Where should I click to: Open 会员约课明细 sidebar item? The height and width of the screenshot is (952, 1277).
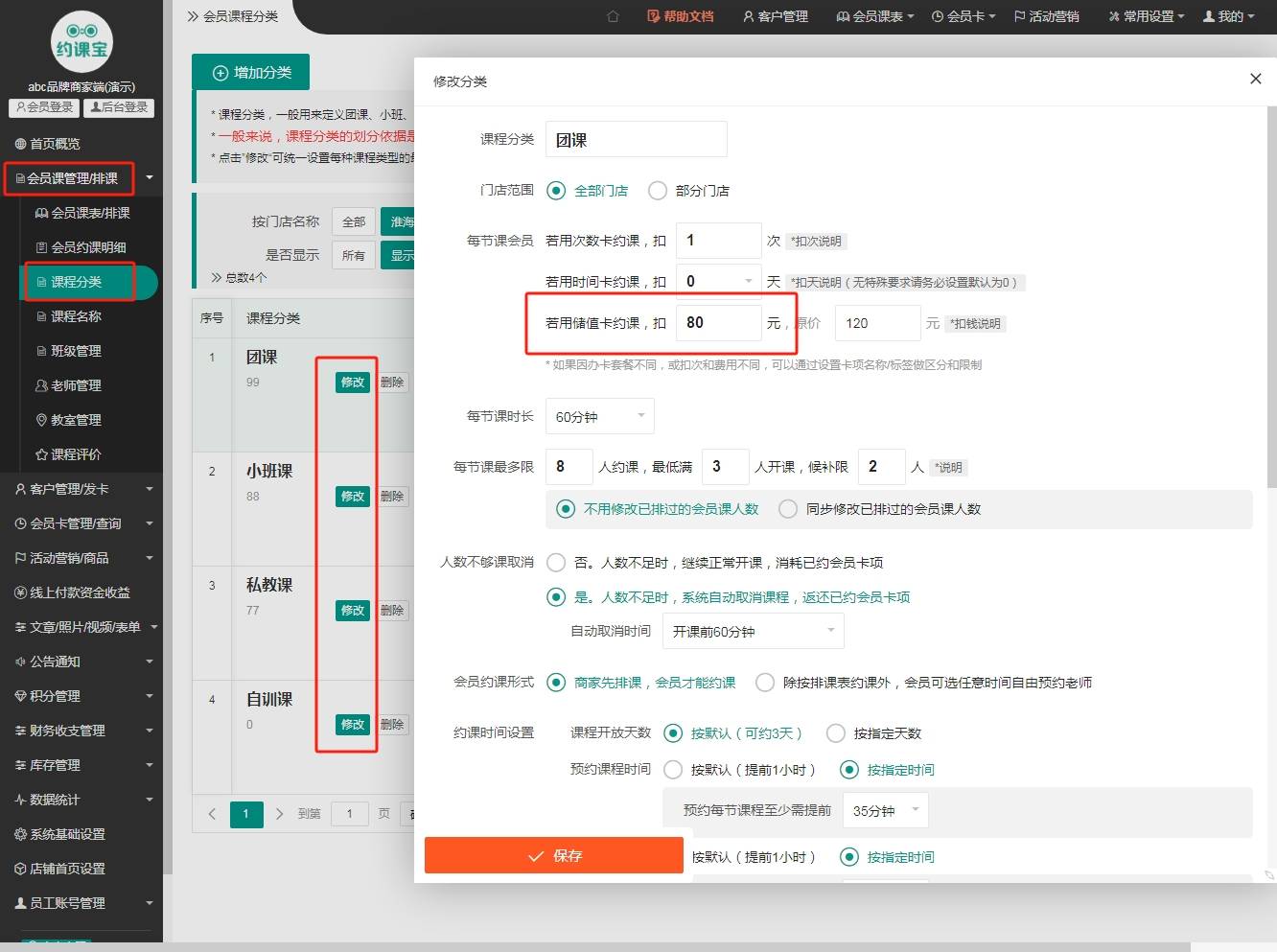pos(81,247)
